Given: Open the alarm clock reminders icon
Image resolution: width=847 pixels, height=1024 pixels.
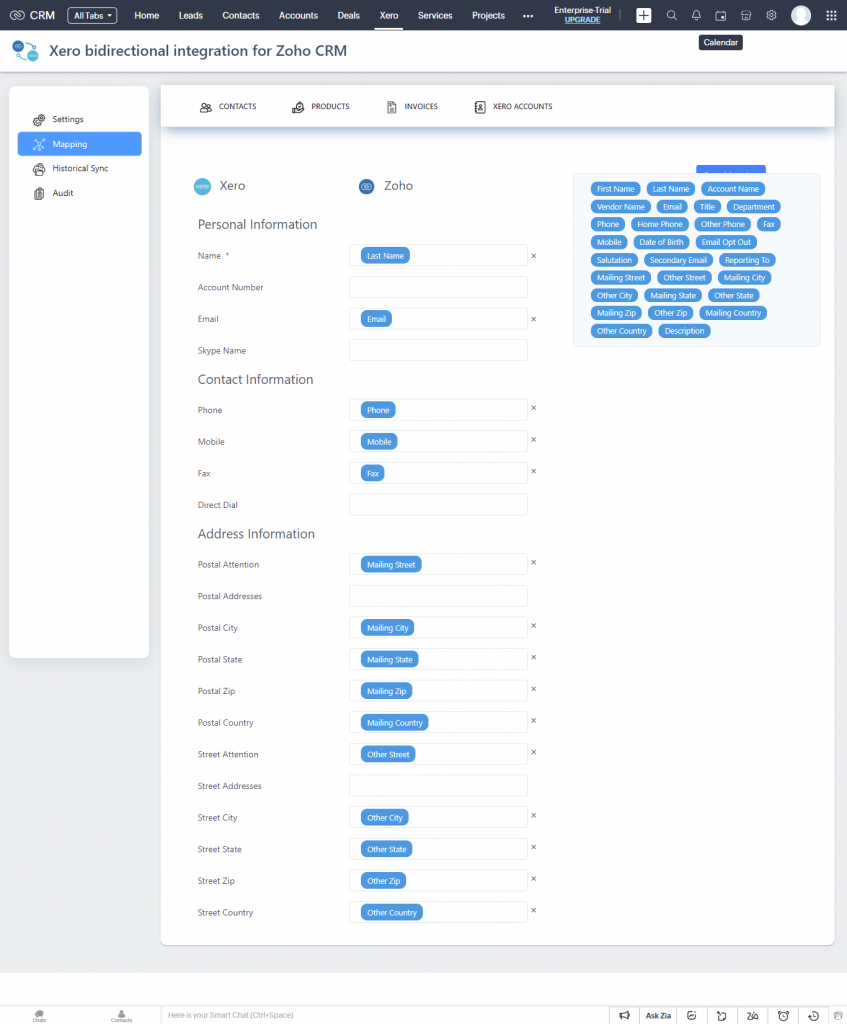Looking at the screenshot, I should (783, 1016).
